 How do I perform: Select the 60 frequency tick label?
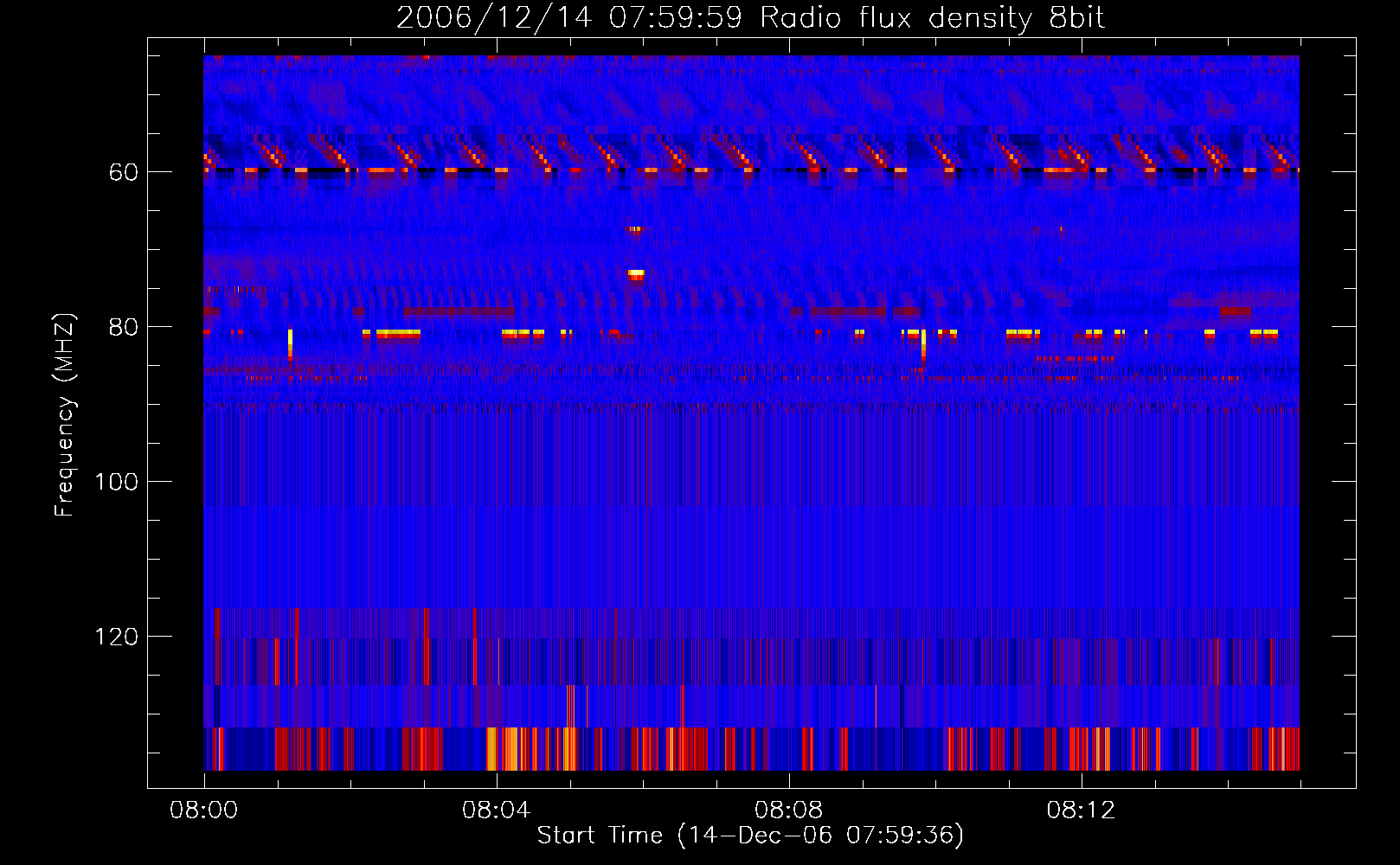pyautogui.click(x=124, y=172)
